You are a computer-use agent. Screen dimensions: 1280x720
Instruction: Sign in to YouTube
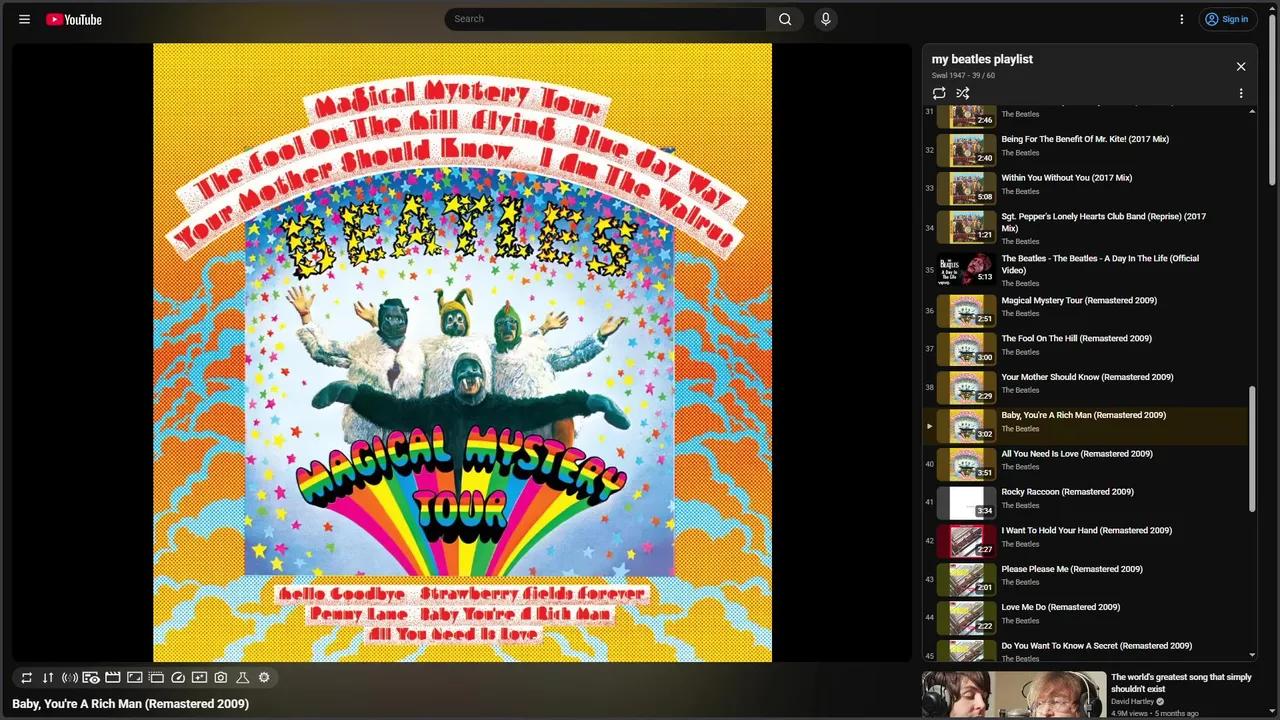click(x=1227, y=19)
